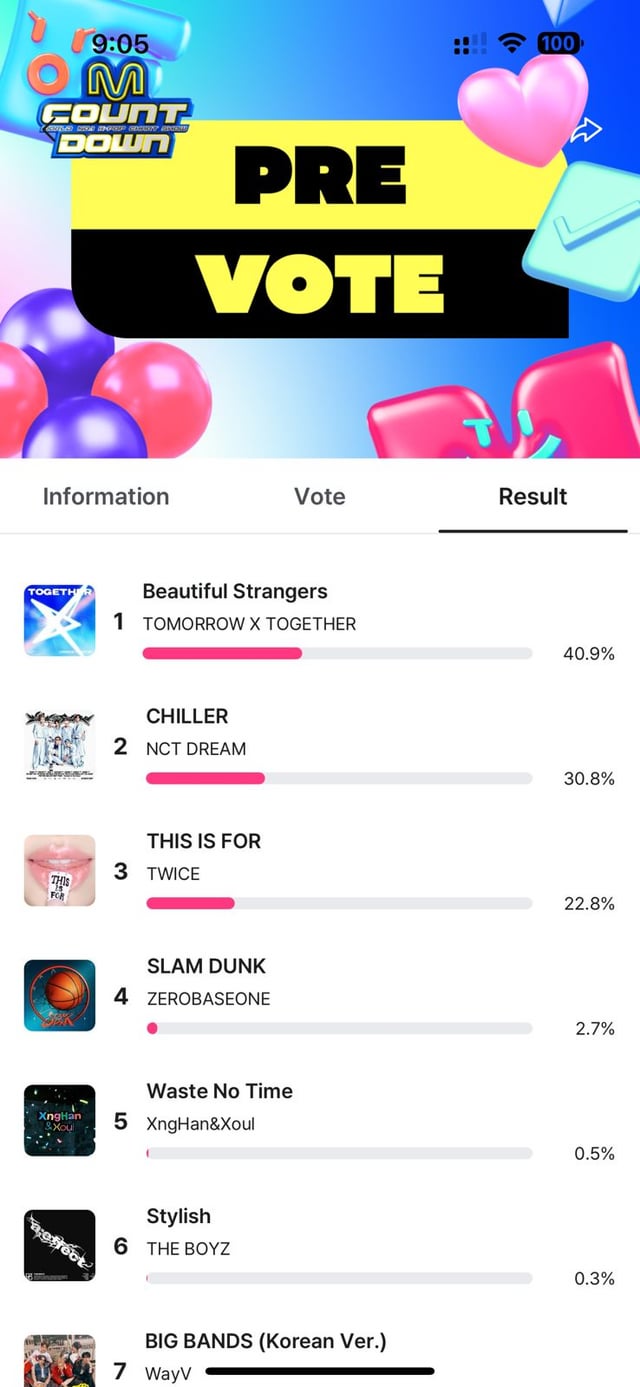Click the NCT DREAM result progress bar
The image size is (640, 1387).
[338, 779]
